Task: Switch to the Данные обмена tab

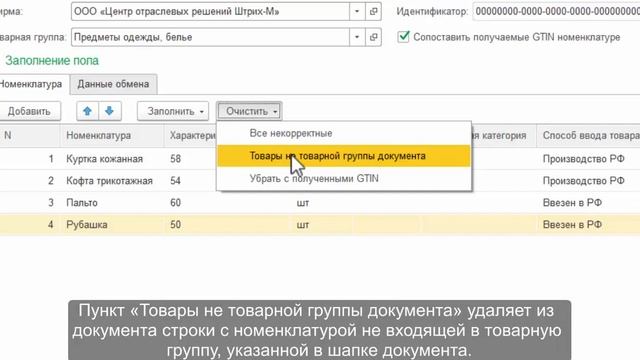Action: (x=113, y=84)
